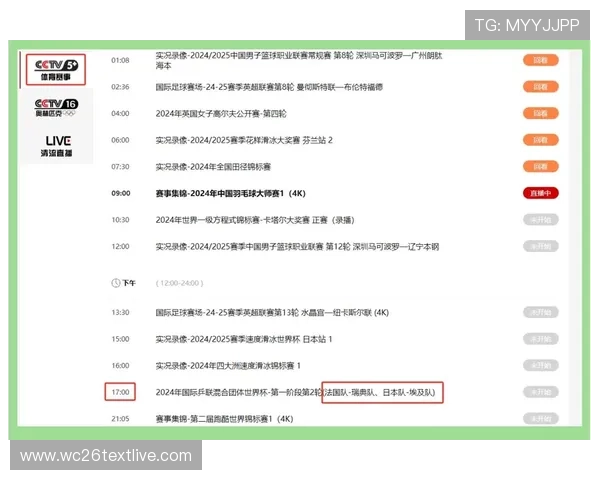Select the 四大洲速度滑冰锦标赛 1 program
This screenshot has height=480, width=600.
228,366
